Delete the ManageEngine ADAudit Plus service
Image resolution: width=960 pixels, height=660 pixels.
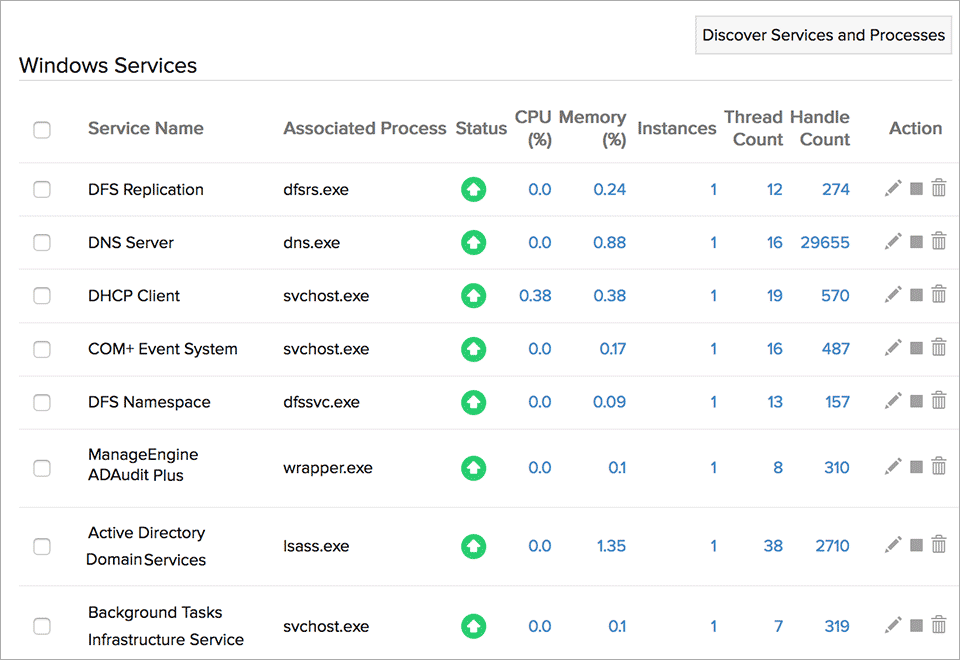938,466
